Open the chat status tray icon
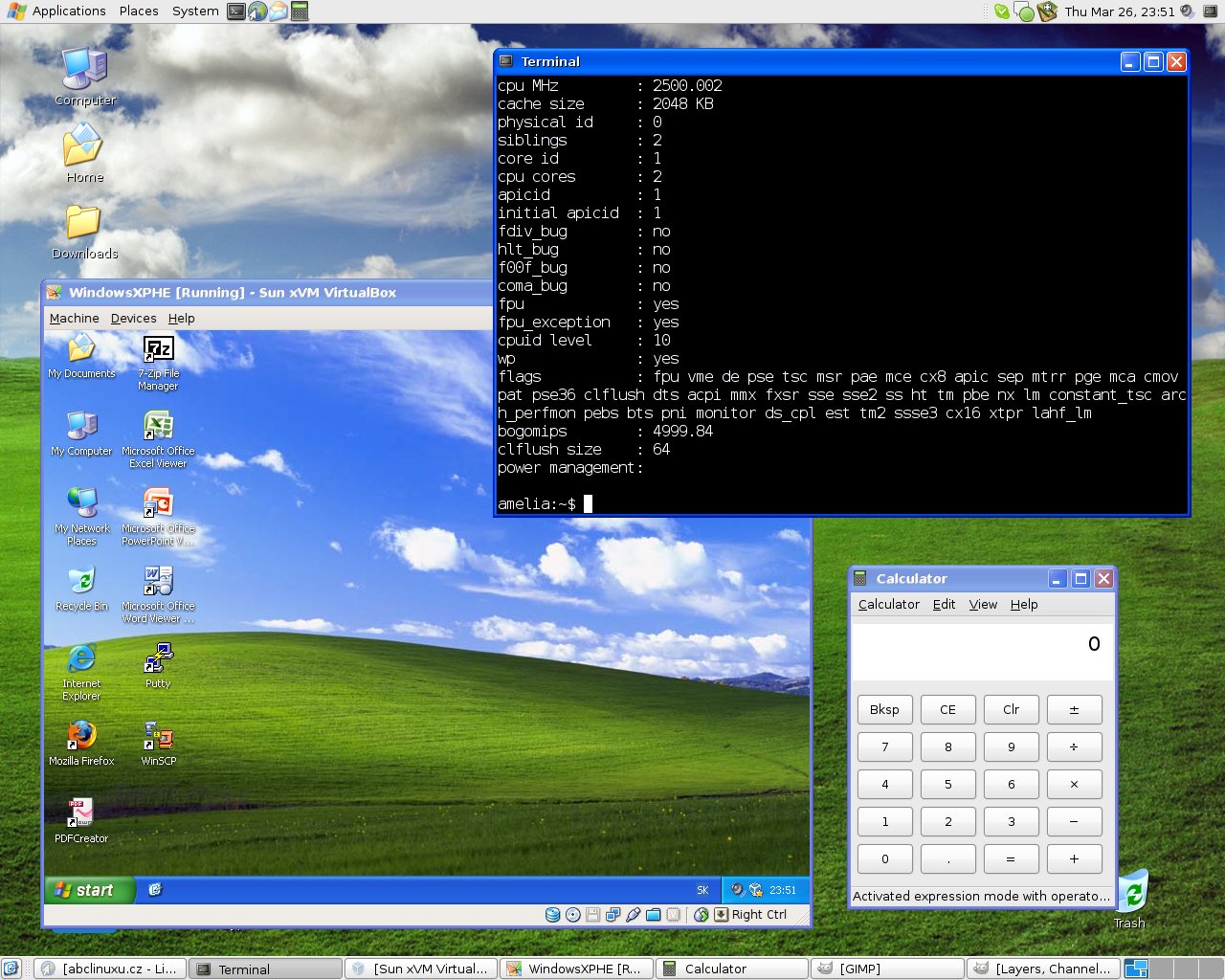This screenshot has height=980, width=1225. click(1024, 11)
